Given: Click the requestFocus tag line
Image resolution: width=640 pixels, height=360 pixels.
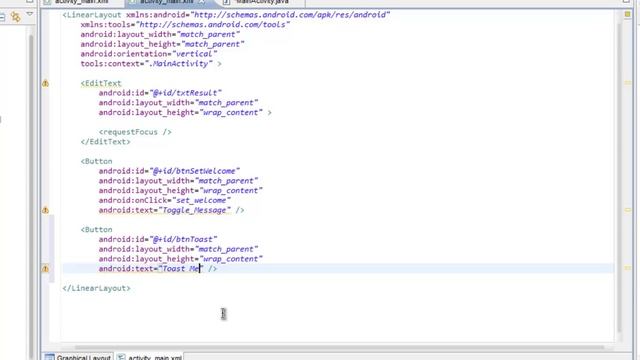Looking at the screenshot, I should pyautogui.click(x=135, y=132).
